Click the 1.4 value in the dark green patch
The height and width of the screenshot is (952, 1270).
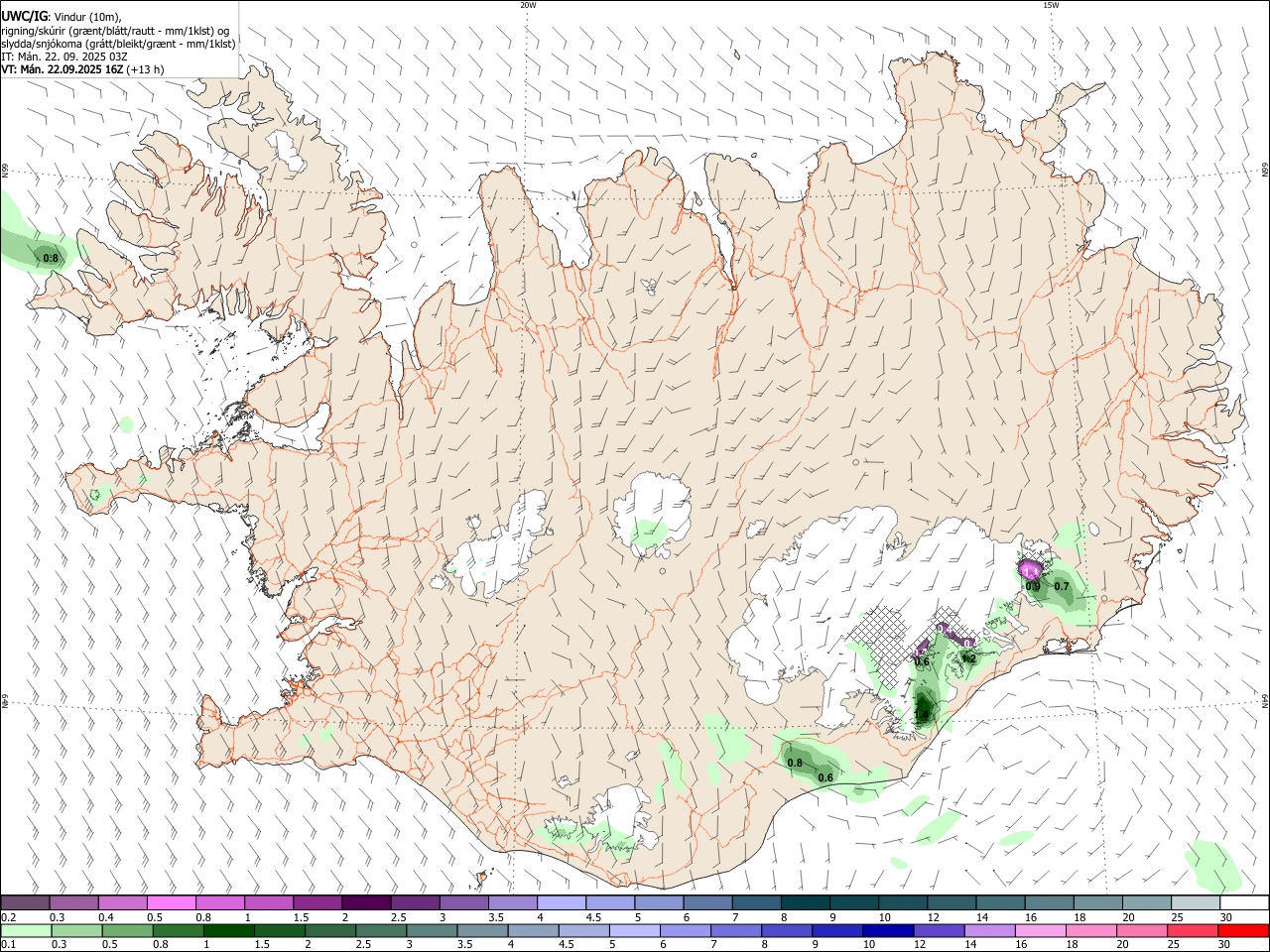point(922,714)
